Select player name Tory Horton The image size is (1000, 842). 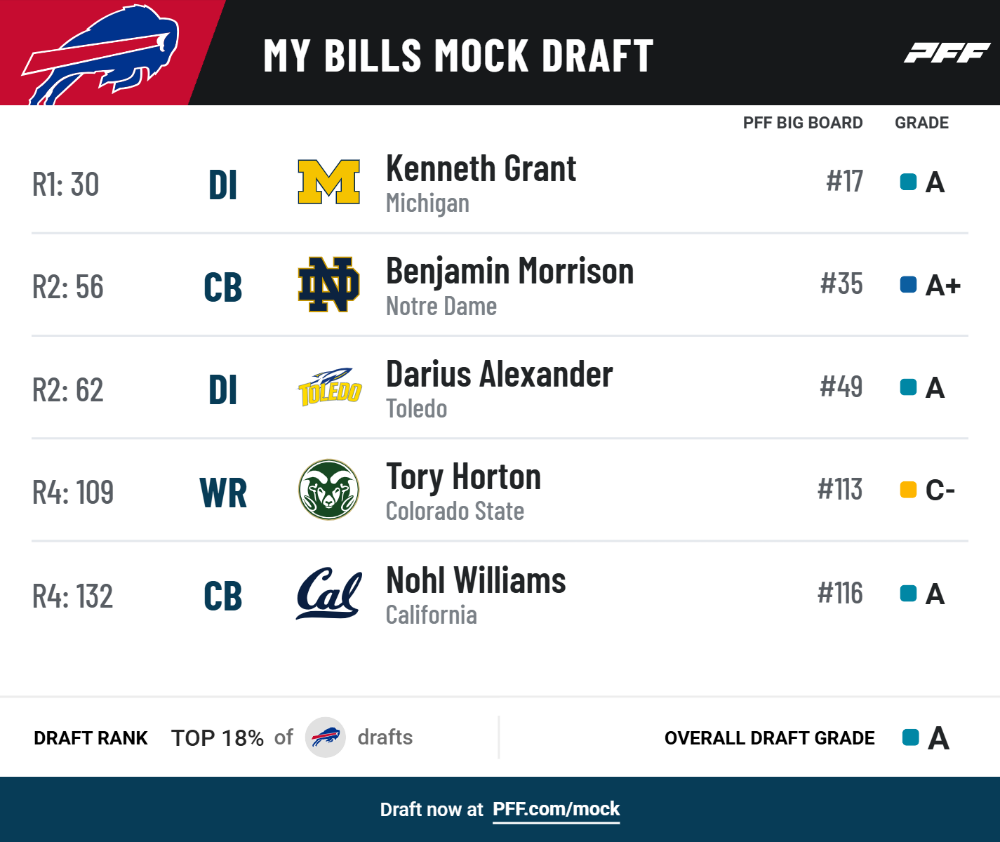pos(464,478)
